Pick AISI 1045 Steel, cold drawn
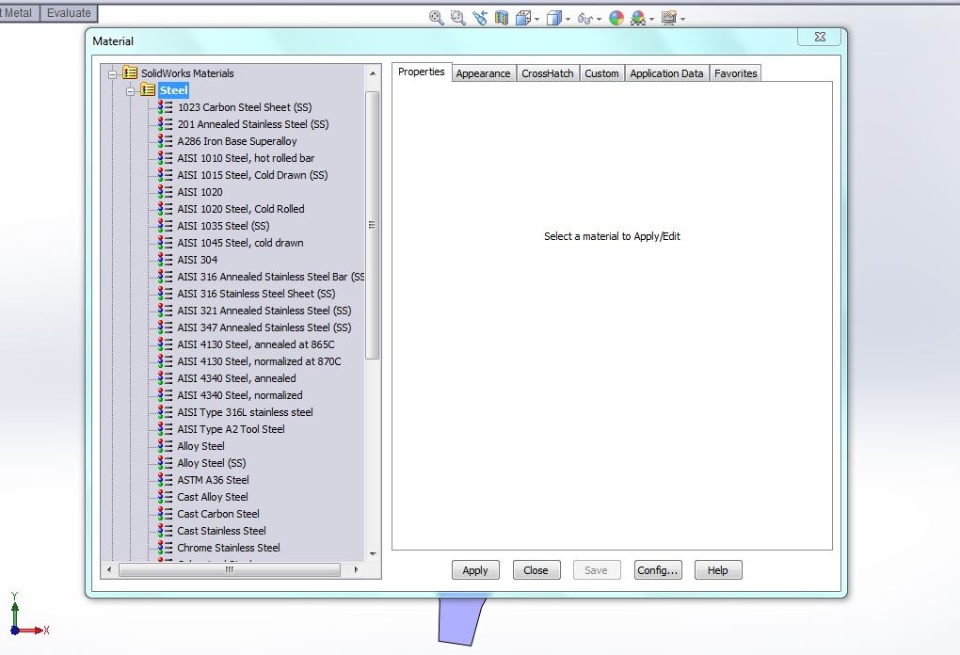Screen dimensions: 960x655 240,243
